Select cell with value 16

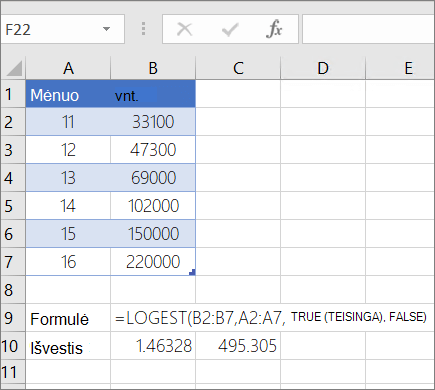[68, 262]
